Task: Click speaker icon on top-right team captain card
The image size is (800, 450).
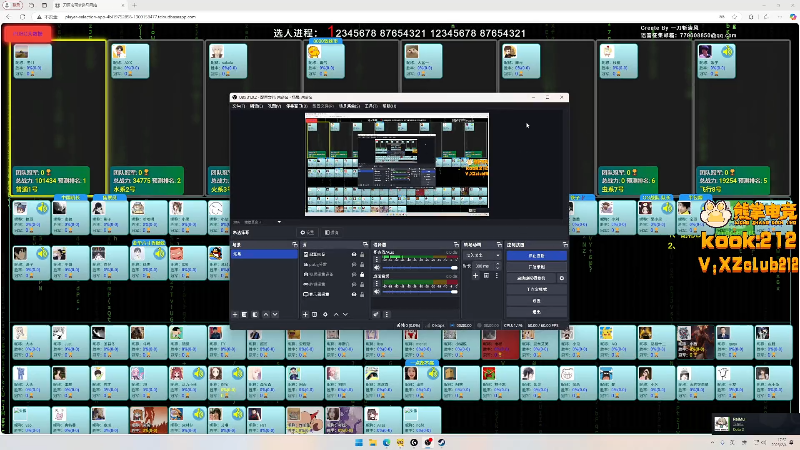Action: pyautogui.click(x=727, y=52)
